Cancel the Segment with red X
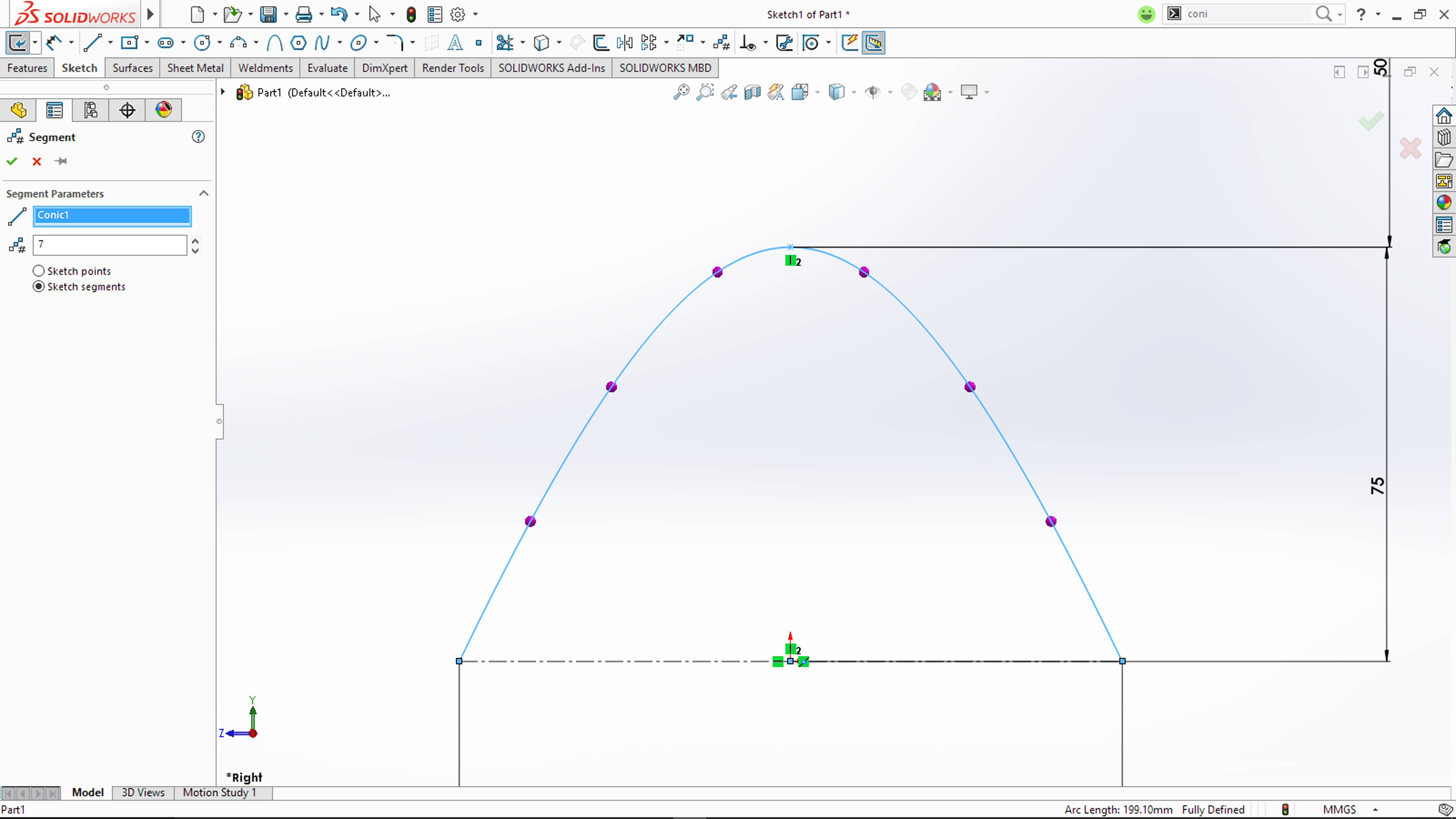 click(37, 161)
